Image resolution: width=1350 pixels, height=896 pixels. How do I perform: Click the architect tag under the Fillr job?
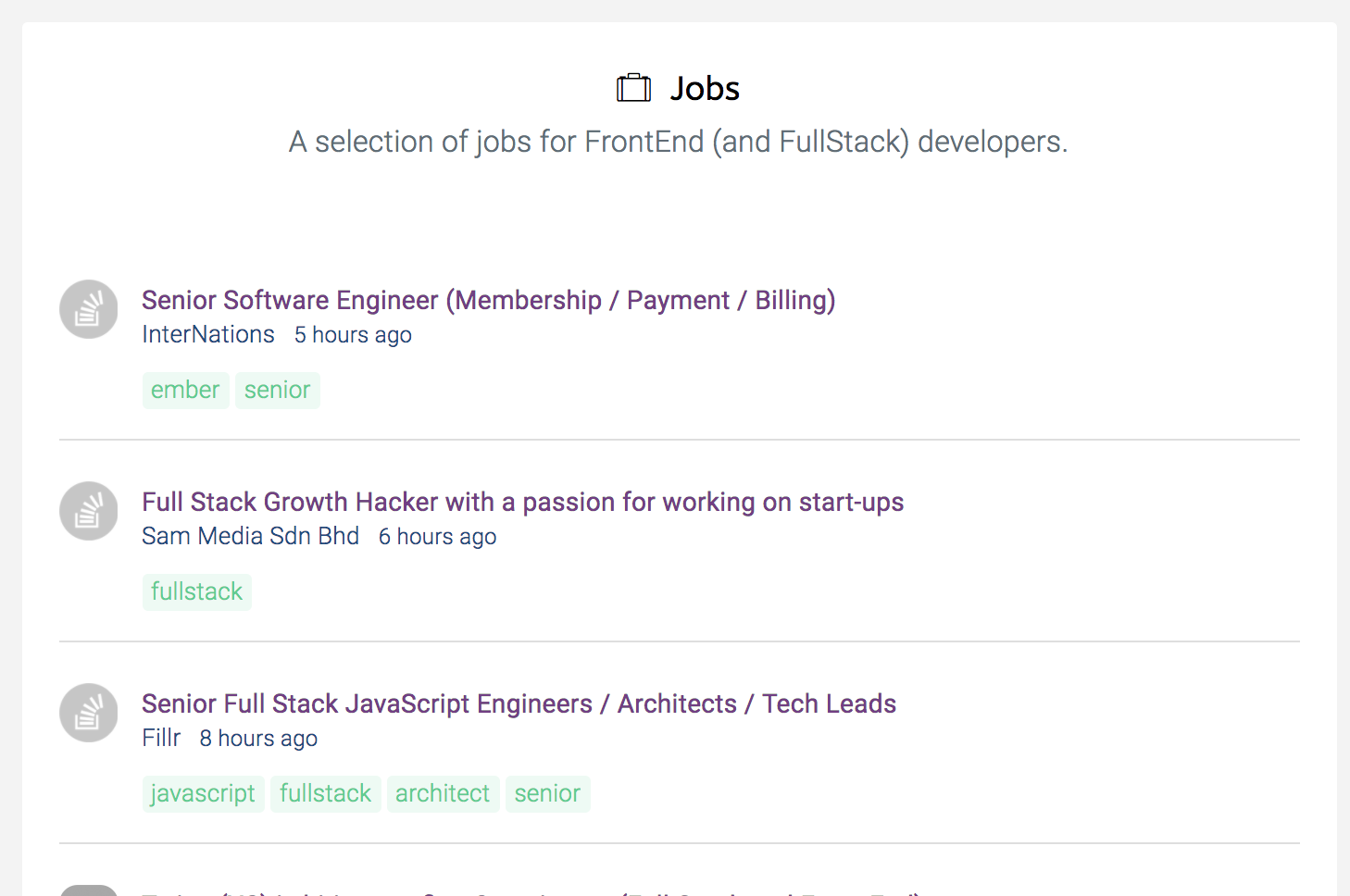pos(443,793)
